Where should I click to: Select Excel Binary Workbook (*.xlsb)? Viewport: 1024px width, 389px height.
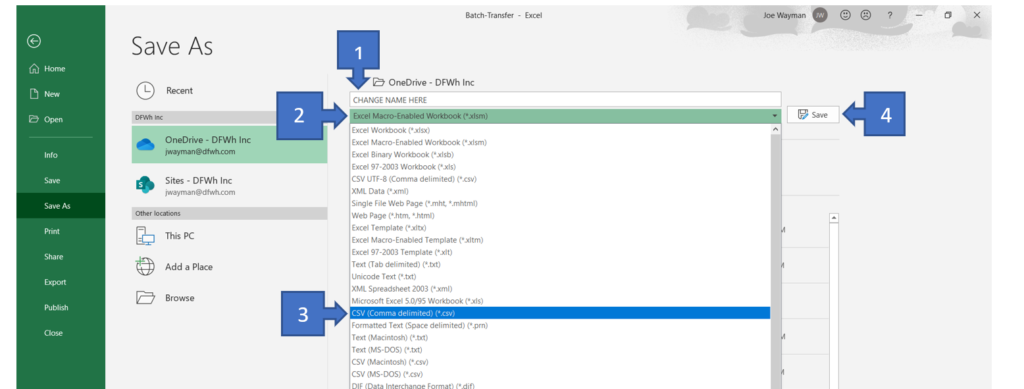[560, 154]
